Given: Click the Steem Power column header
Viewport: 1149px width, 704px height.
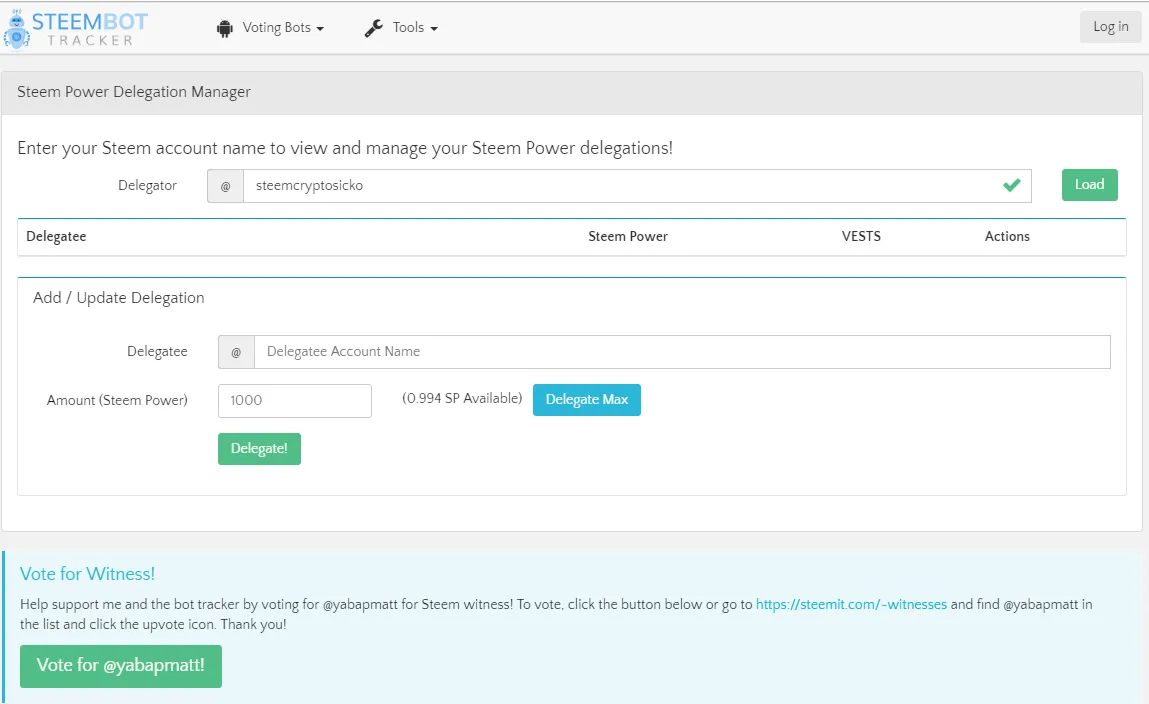Looking at the screenshot, I should (x=628, y=237).
